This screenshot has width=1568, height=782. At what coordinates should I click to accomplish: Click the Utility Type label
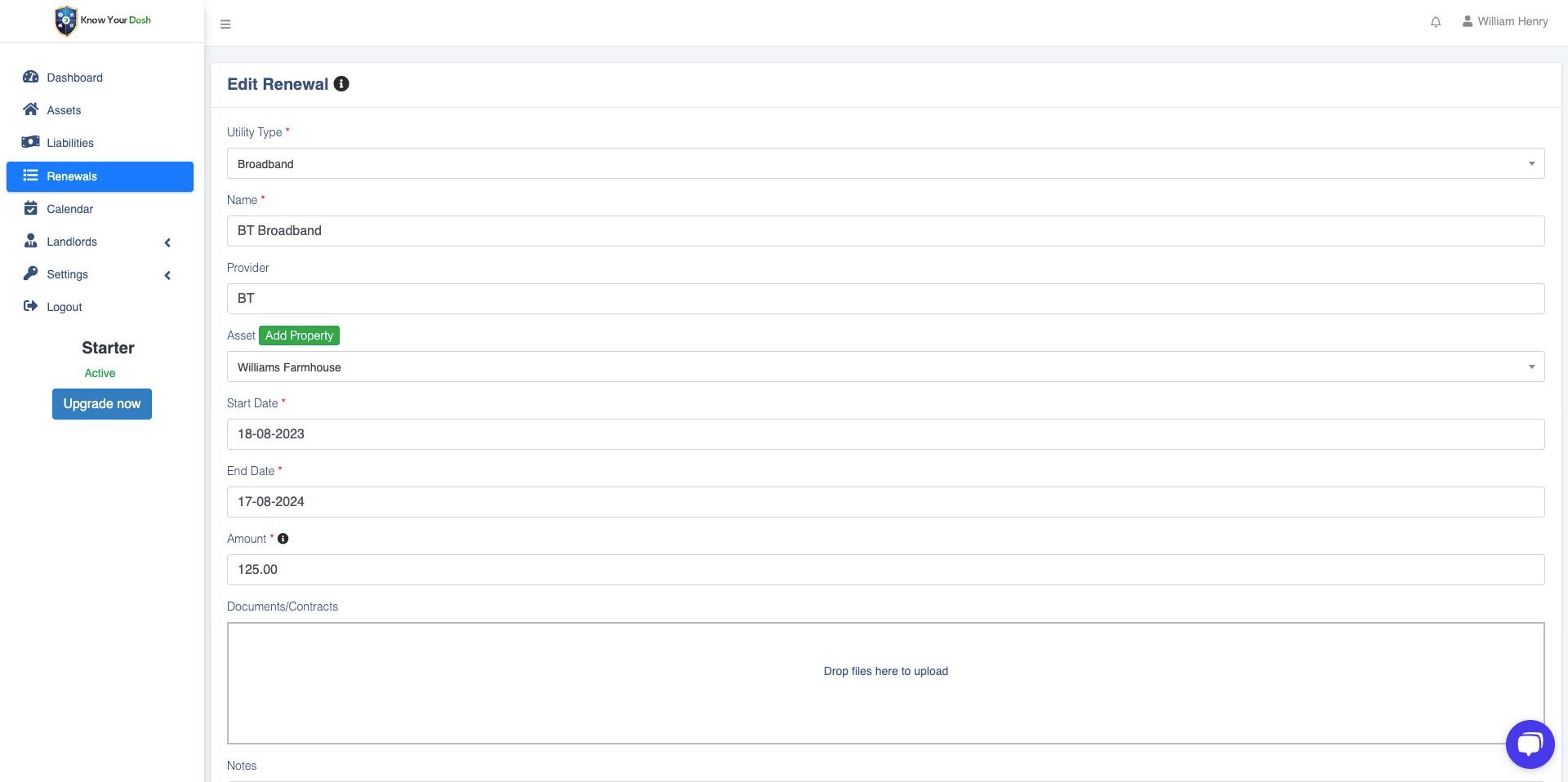[x=255, y=132]
